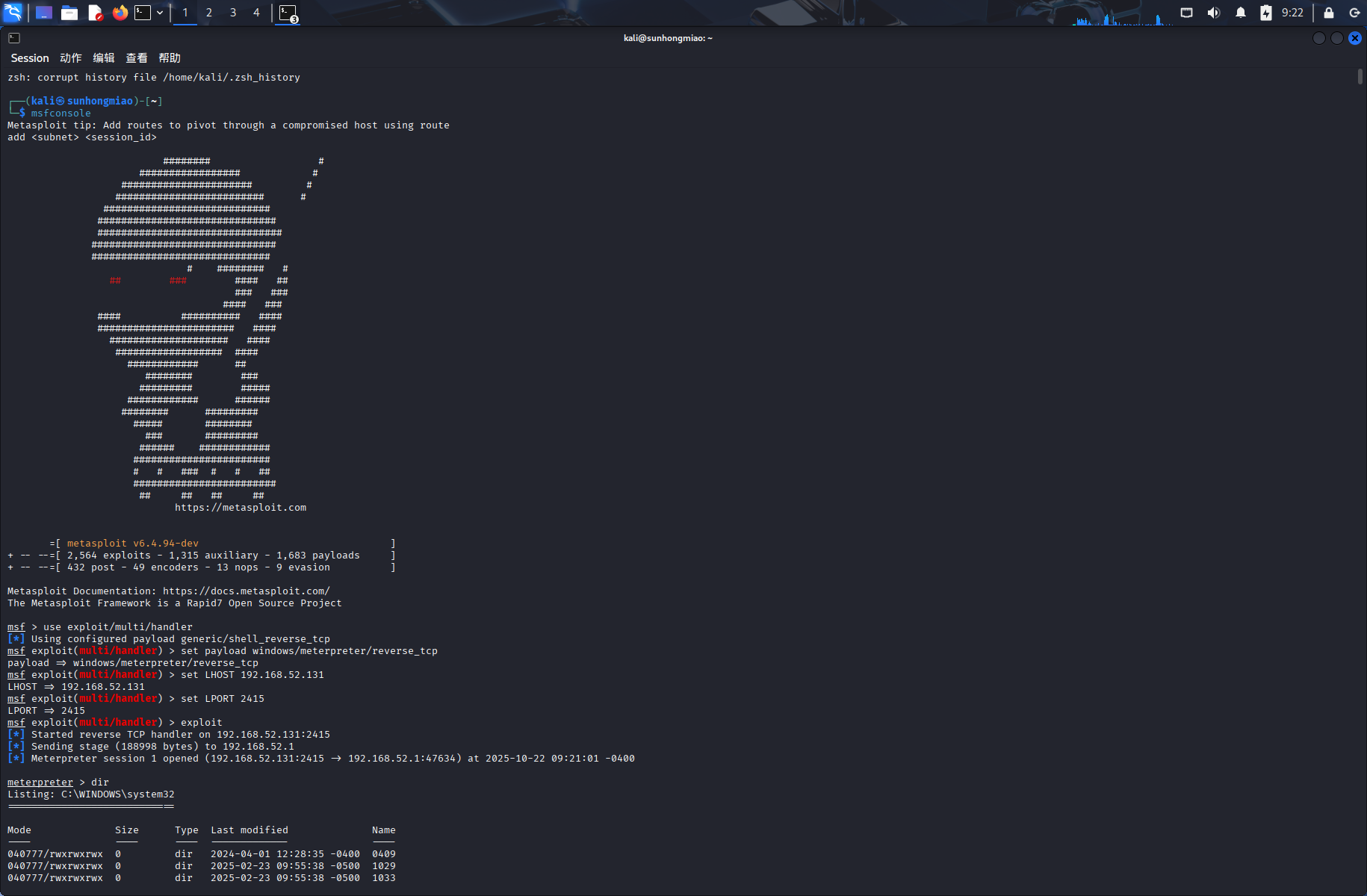Click 'set LPORT 2415' command
The width and height of the screenshot is (1367, 896).
(x=223, y=699)
